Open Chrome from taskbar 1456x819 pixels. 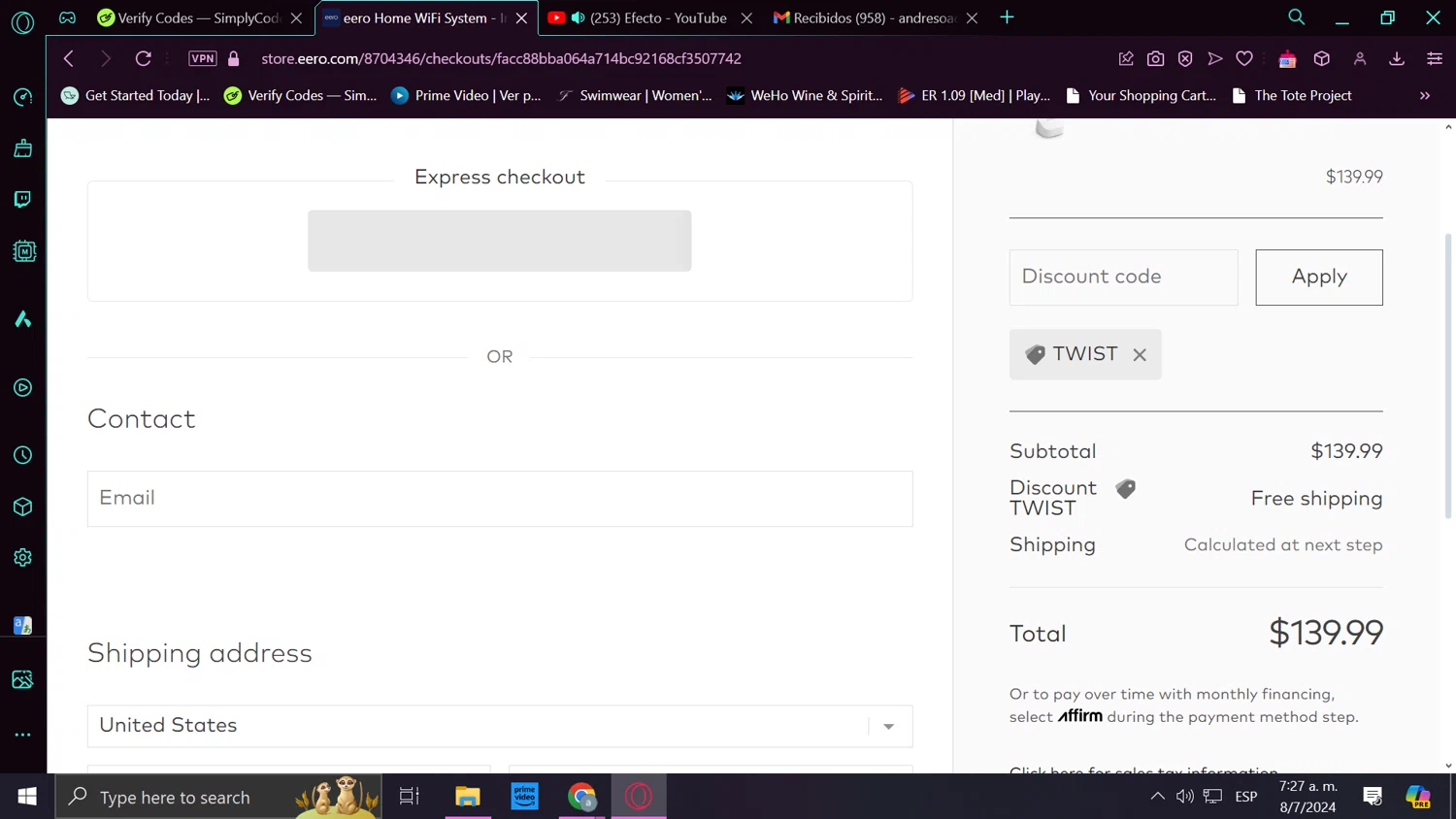tap(582, 797)
